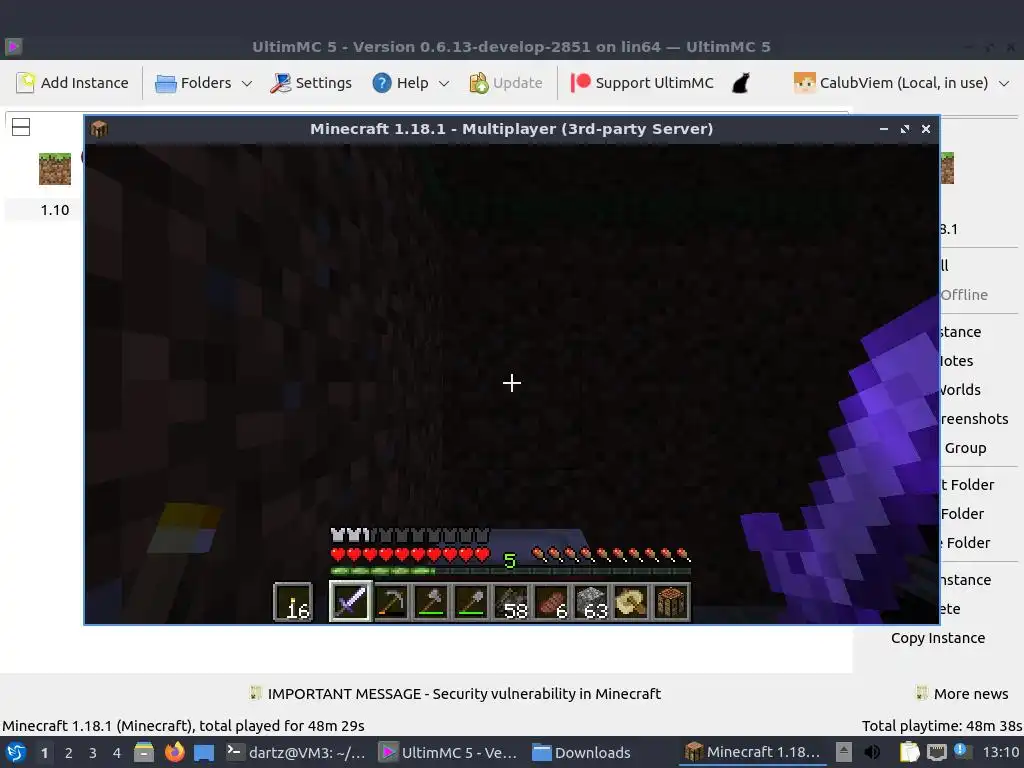Select the map hotbar slot
This screenshot has height=768, width=1024.
coord(632,601)
